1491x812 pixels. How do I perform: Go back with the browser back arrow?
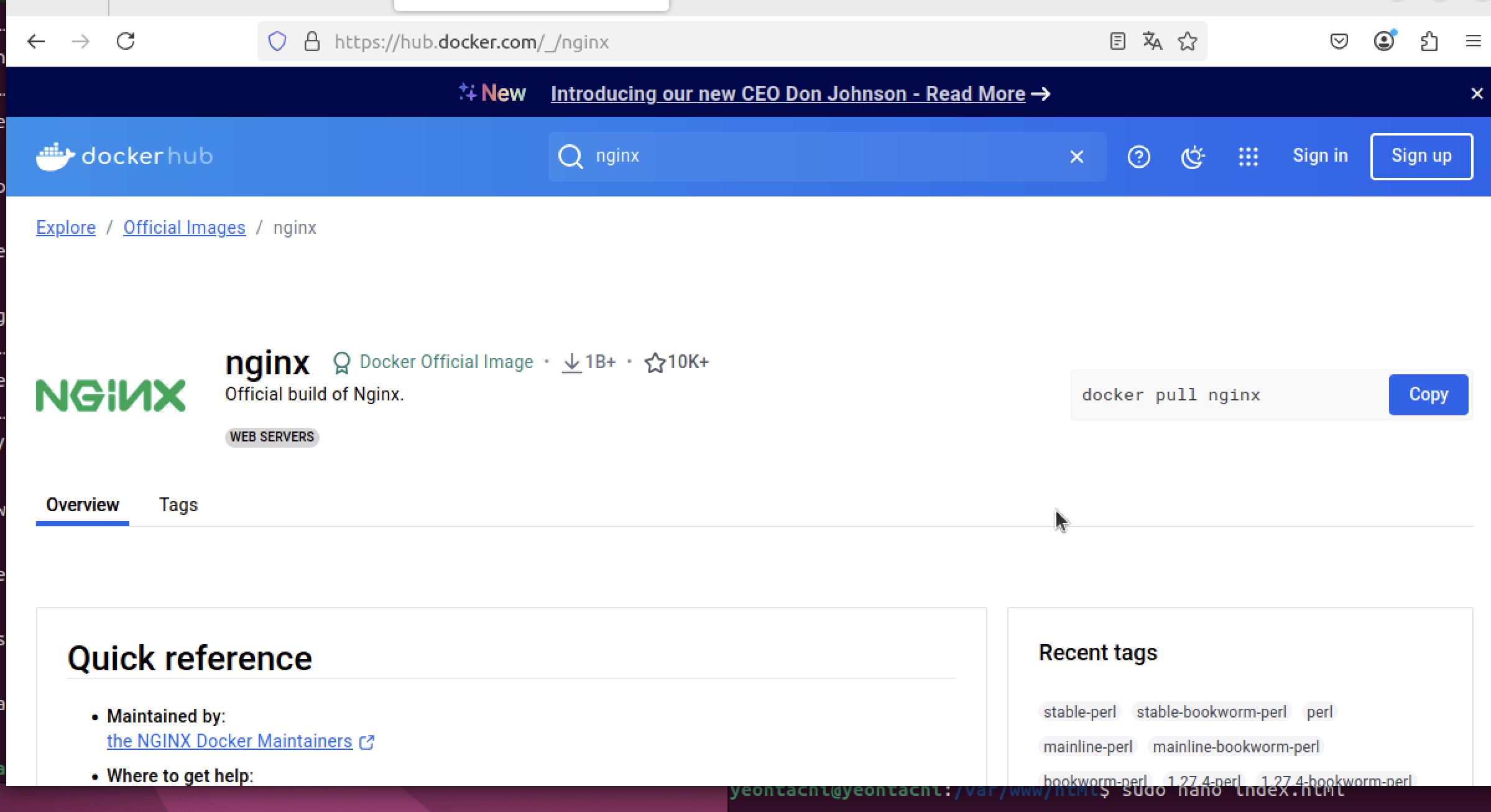[x=37, y=42]
